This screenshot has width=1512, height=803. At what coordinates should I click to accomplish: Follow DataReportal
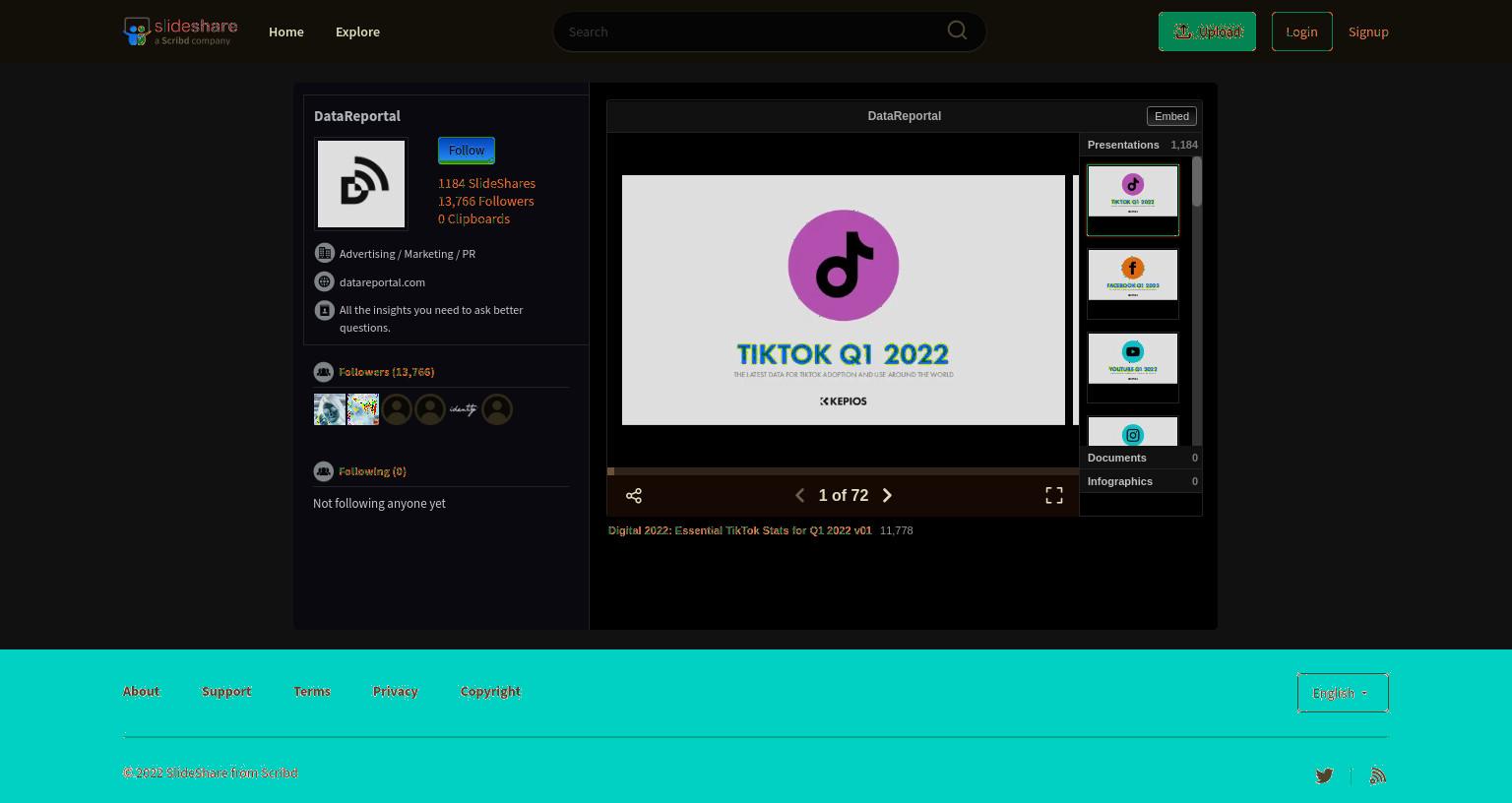coord(467,151)
